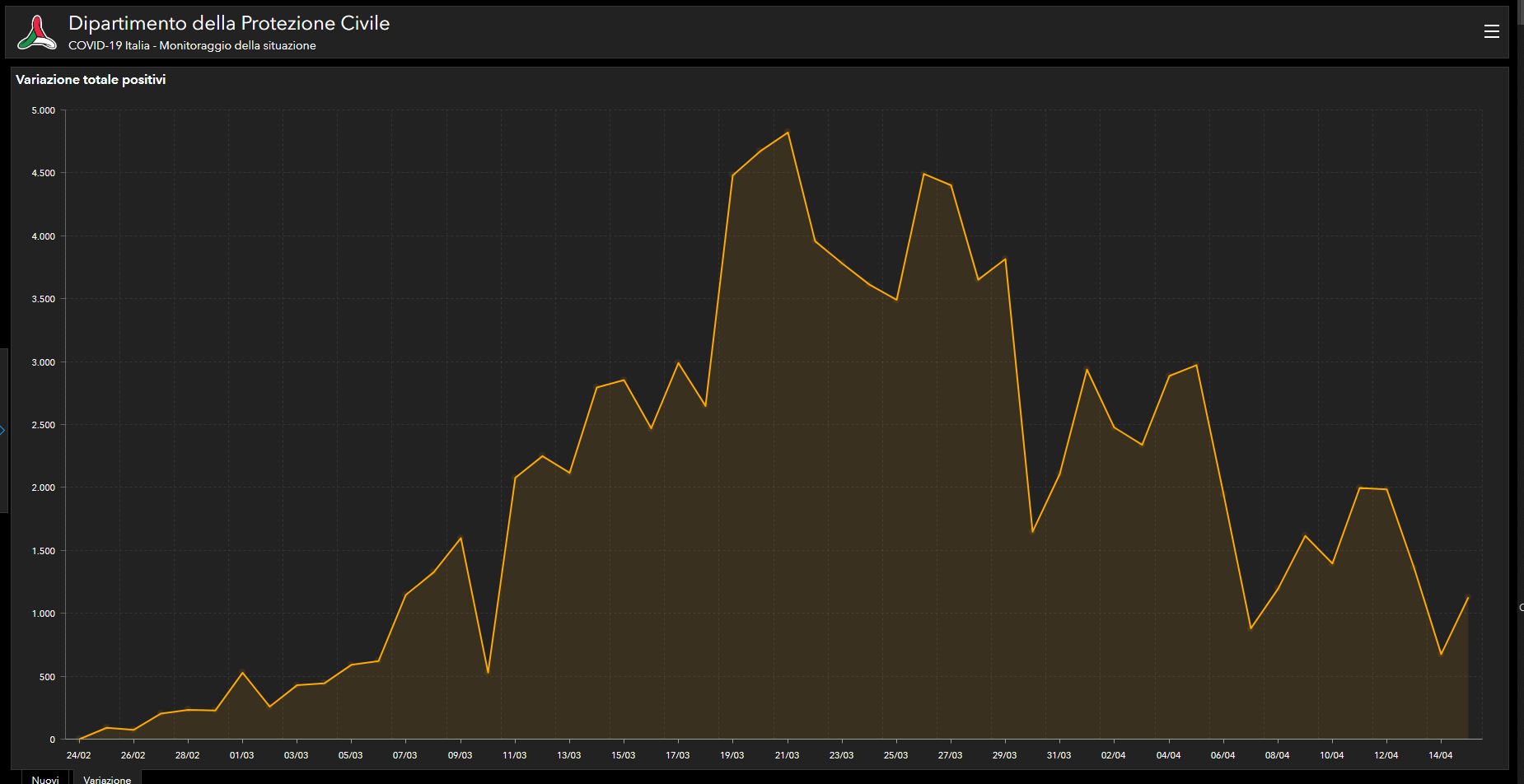Screen dimensions: 1524x784
Task: Expand the collapsed left side panel arrow
Action: (2, 430)
